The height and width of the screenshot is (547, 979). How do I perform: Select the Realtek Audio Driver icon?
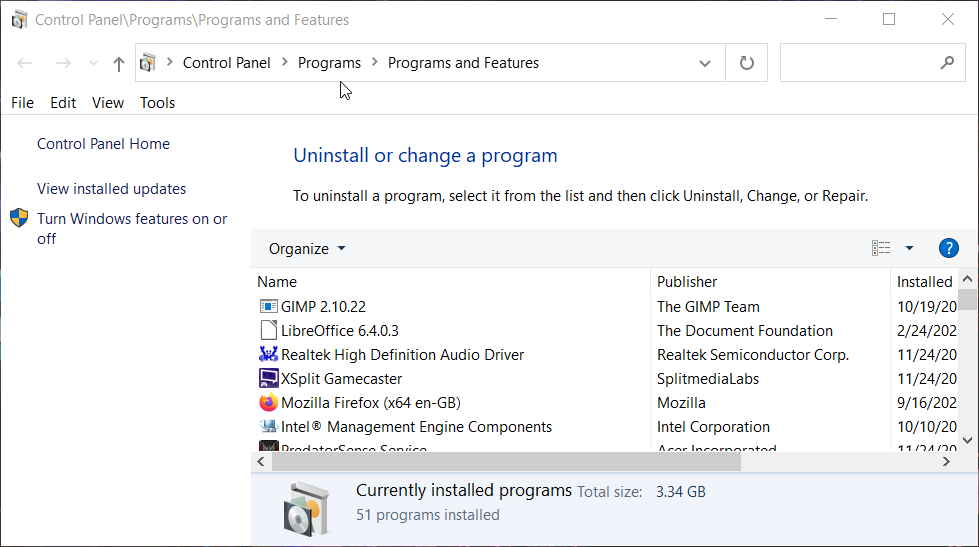268,355
